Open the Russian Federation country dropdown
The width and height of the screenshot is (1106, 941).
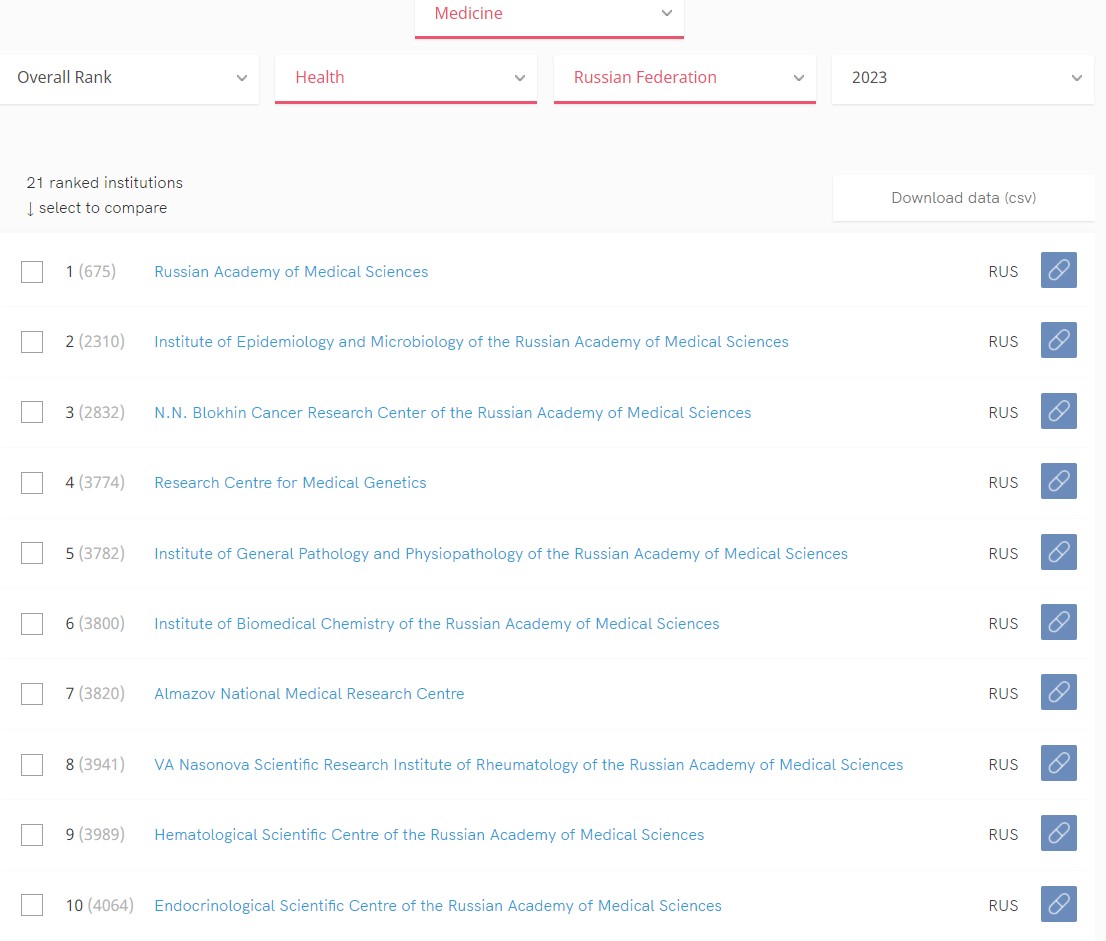684,78
